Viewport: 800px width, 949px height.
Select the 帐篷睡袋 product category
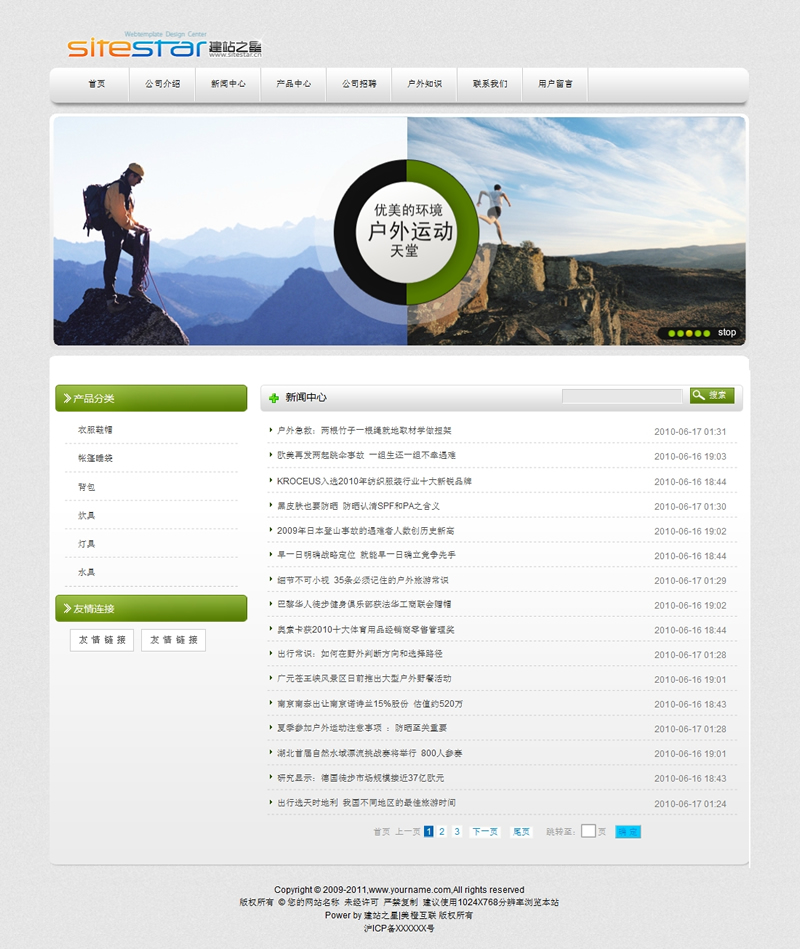coord(95,458)
